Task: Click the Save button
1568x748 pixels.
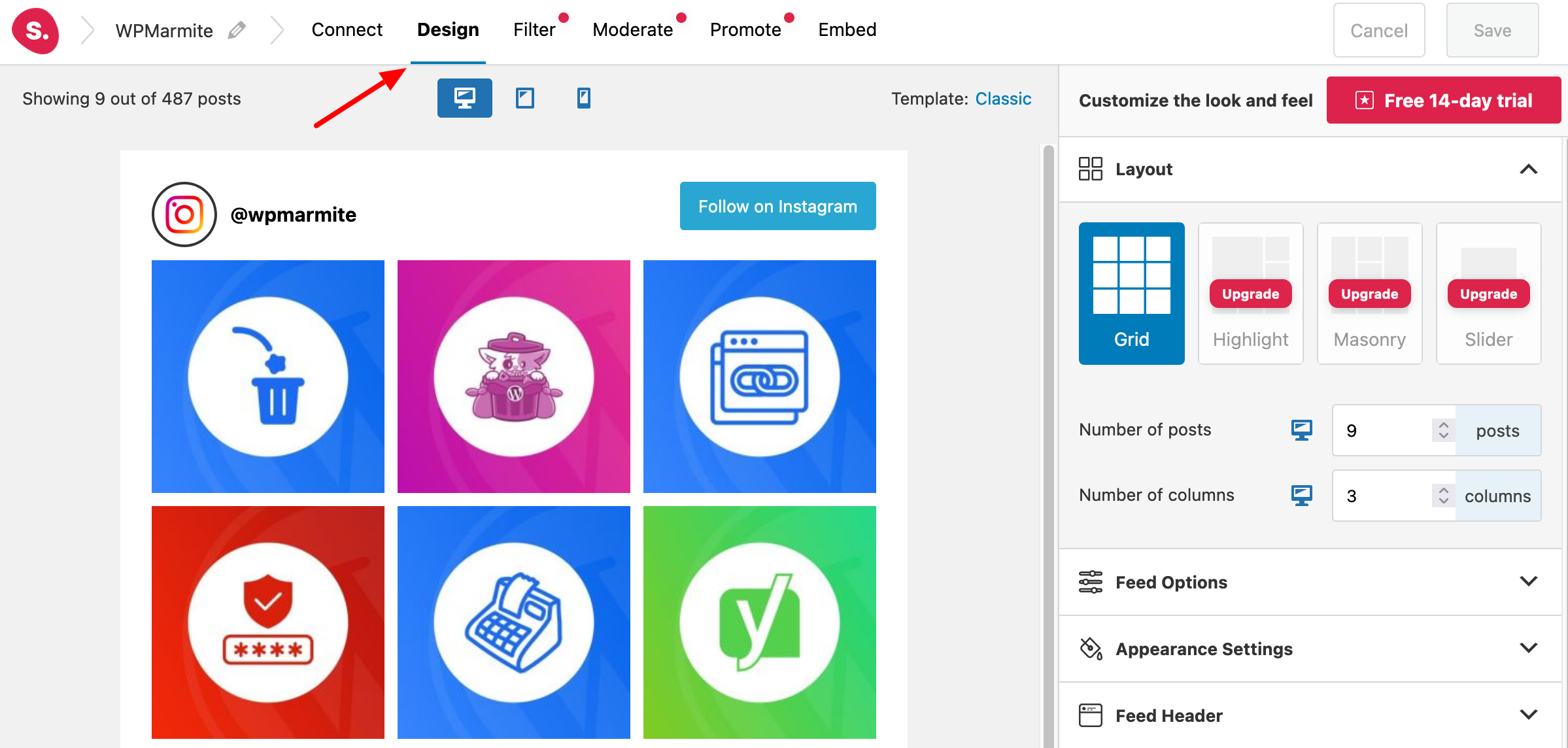Action: point(1492,31)
